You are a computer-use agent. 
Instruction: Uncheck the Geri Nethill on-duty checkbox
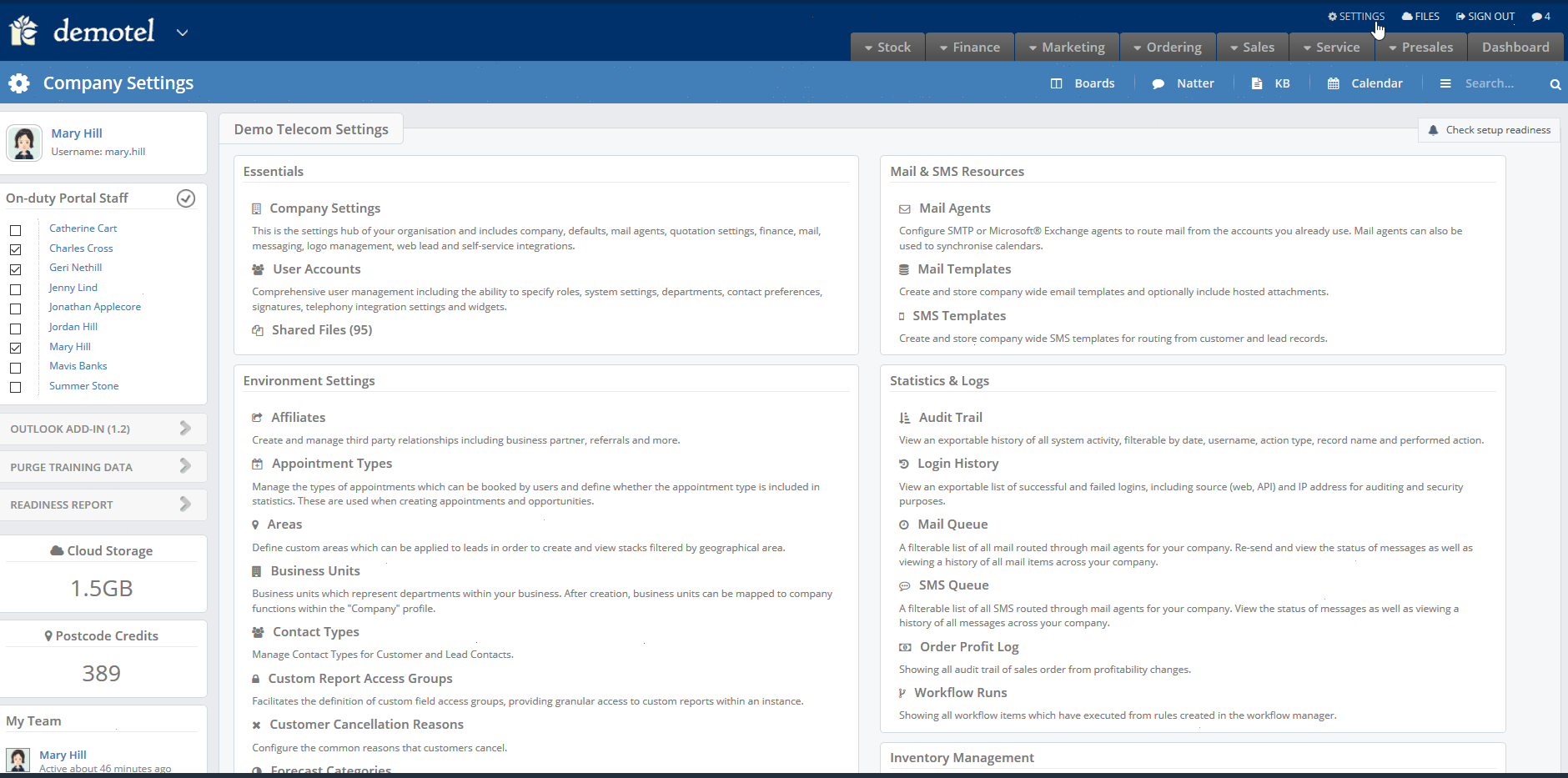coord(15,269)
